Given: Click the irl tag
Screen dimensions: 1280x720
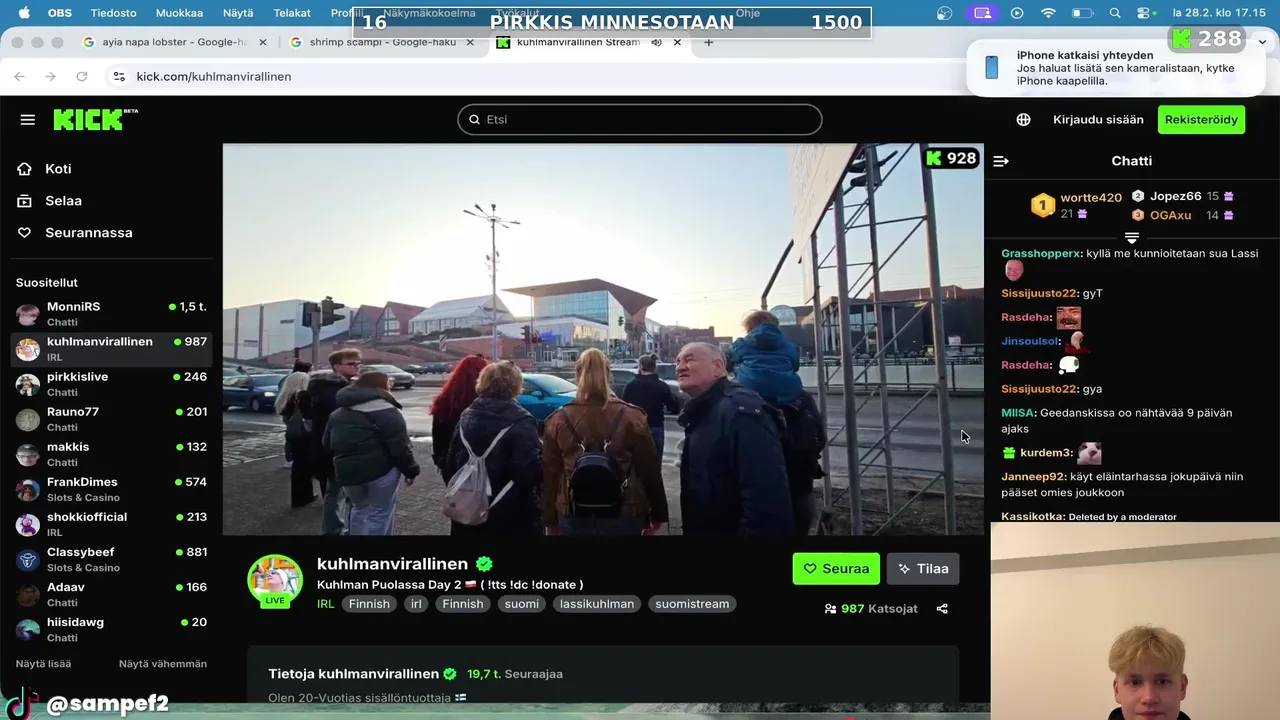Looking at the screenshot, I should [416, 604].
